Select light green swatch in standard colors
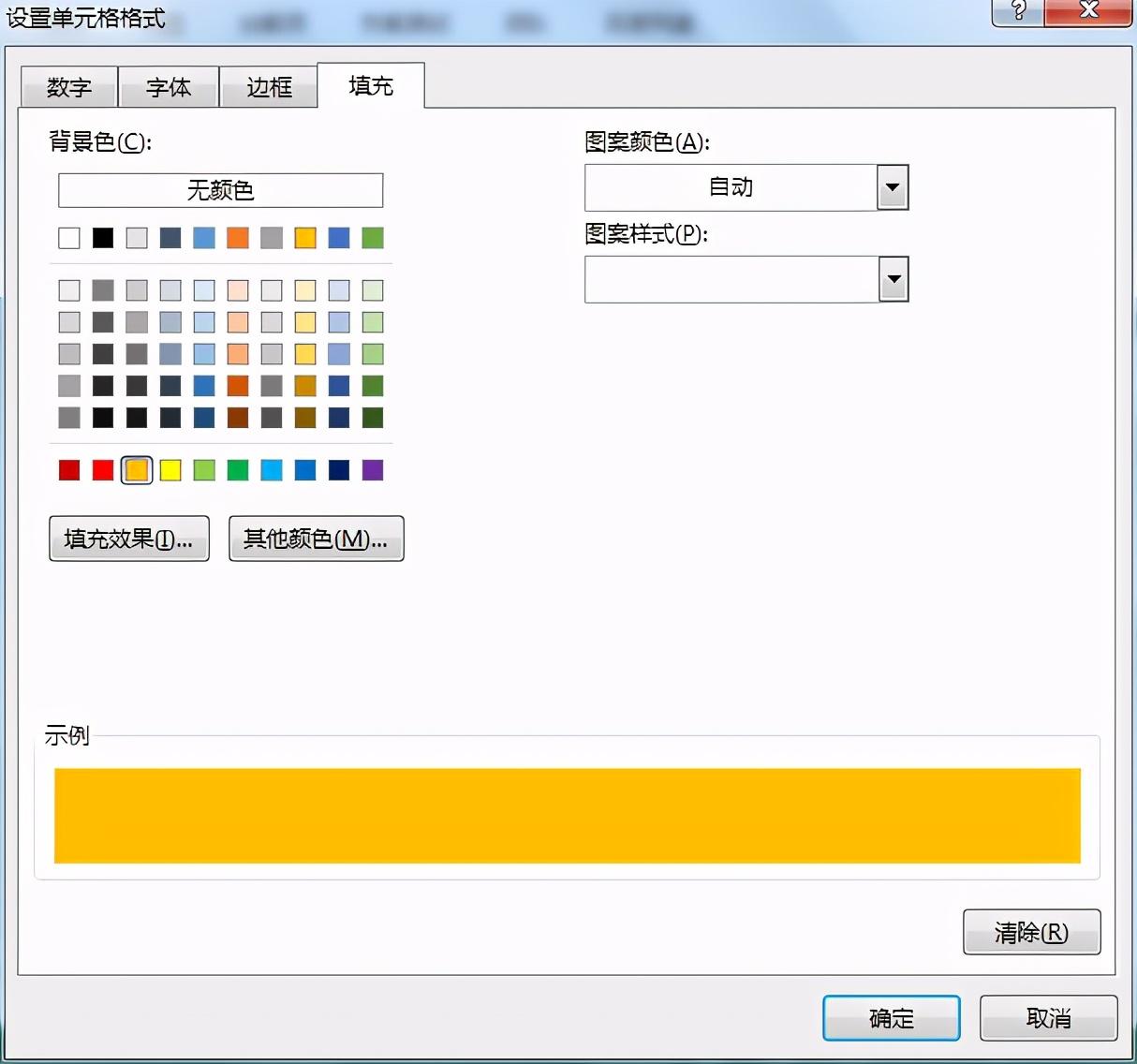The height and width of the screenshot is (1064, 1137). click(204, 470)
